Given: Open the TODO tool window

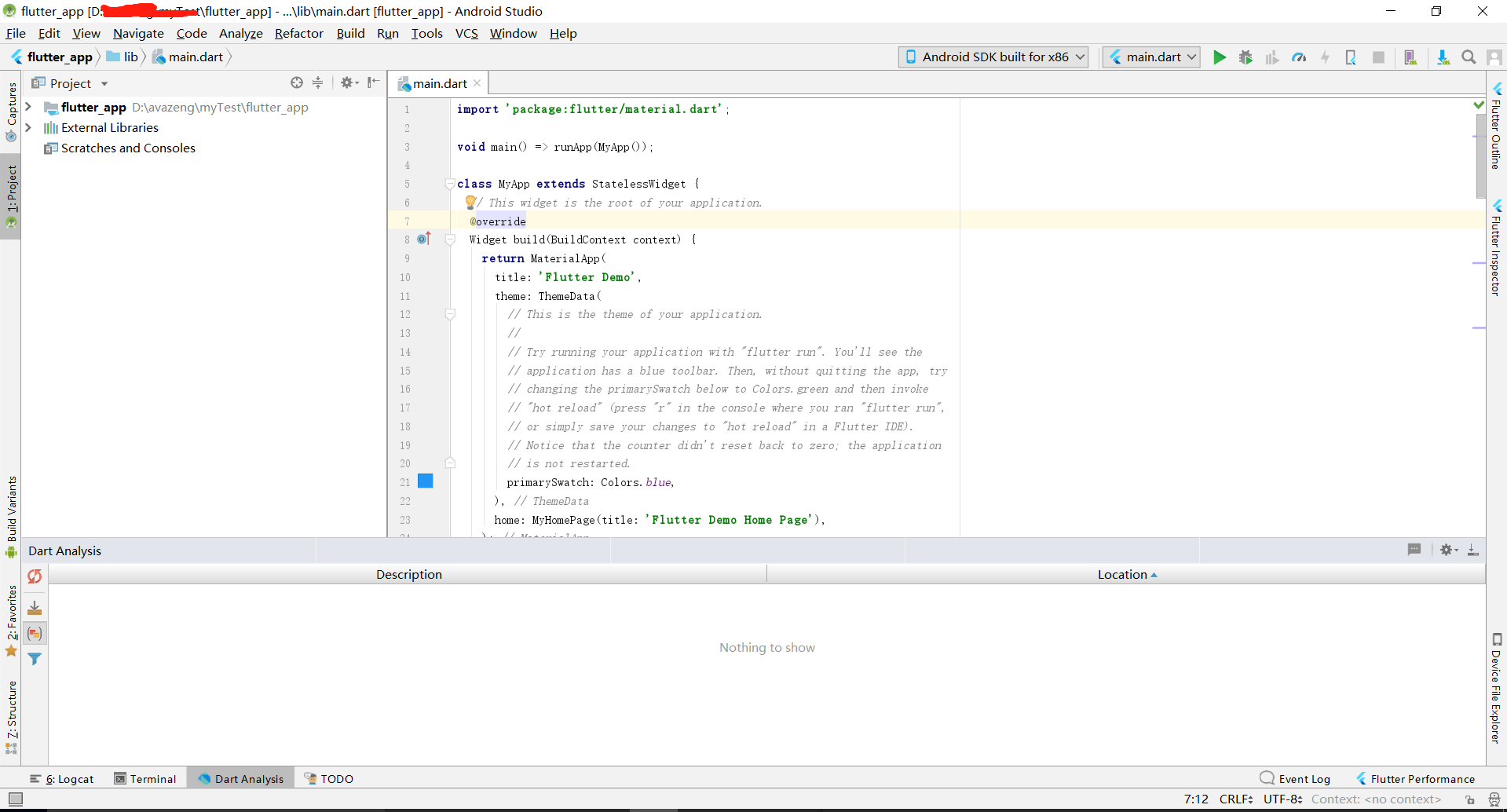Looking at the screenshot, I should tap(329, 779).
